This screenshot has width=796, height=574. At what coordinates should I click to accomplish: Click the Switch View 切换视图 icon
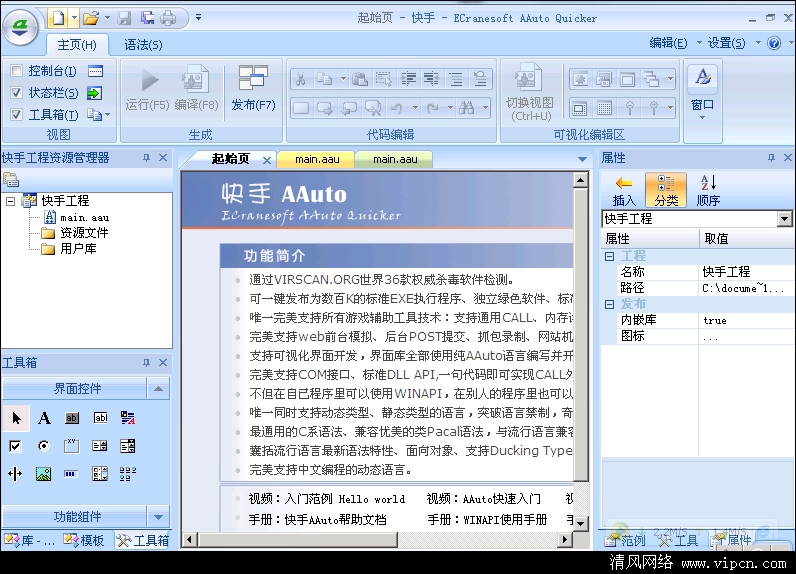528,79
